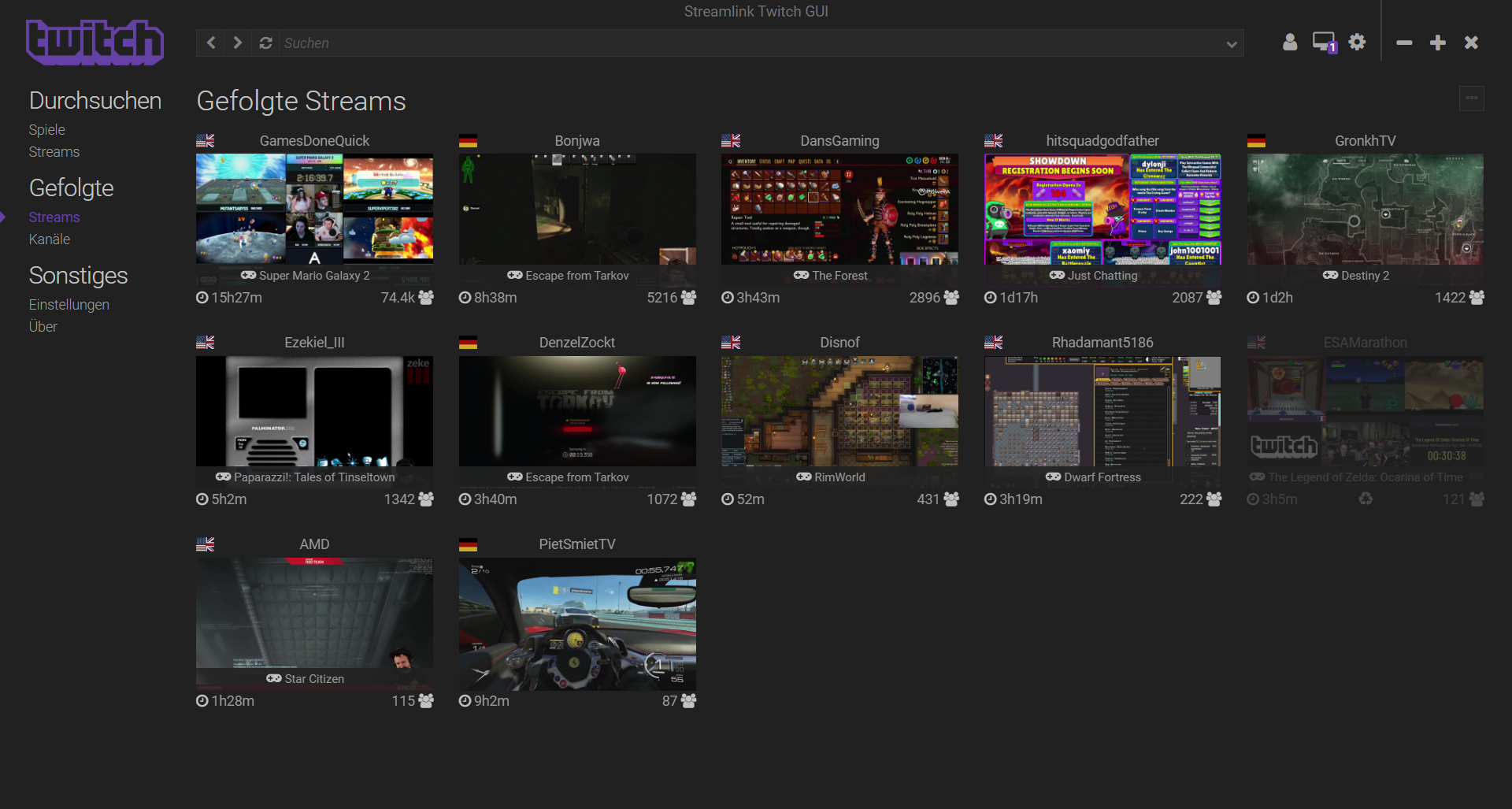Viewport: 1512px width, 809px height.
Task: Open the user account icon
Action: [x=1290, y=43]
